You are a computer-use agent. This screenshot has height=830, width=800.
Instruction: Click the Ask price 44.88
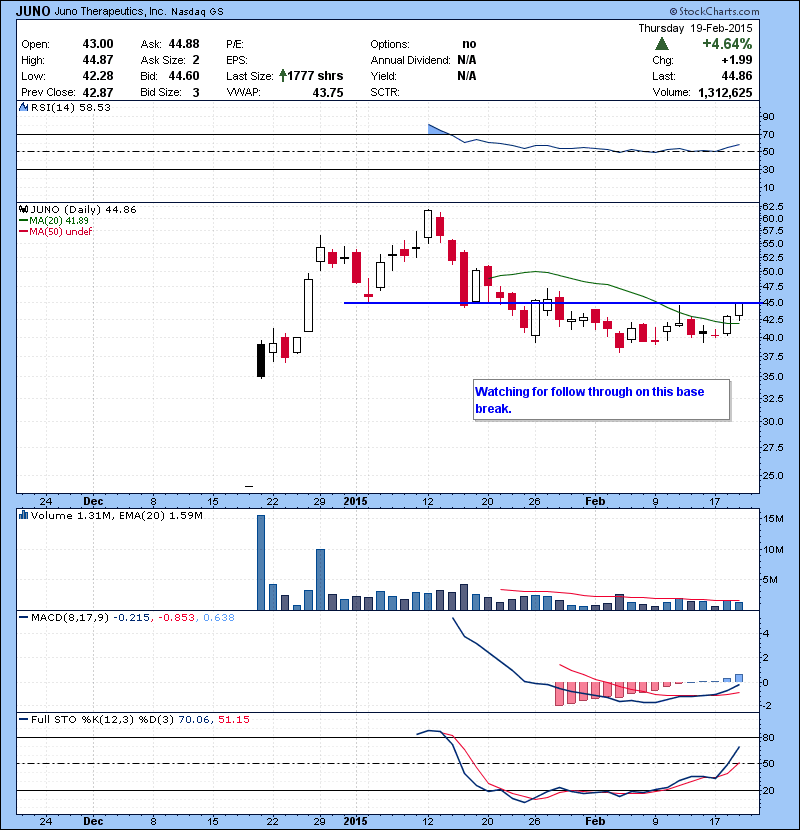[184, 44]
